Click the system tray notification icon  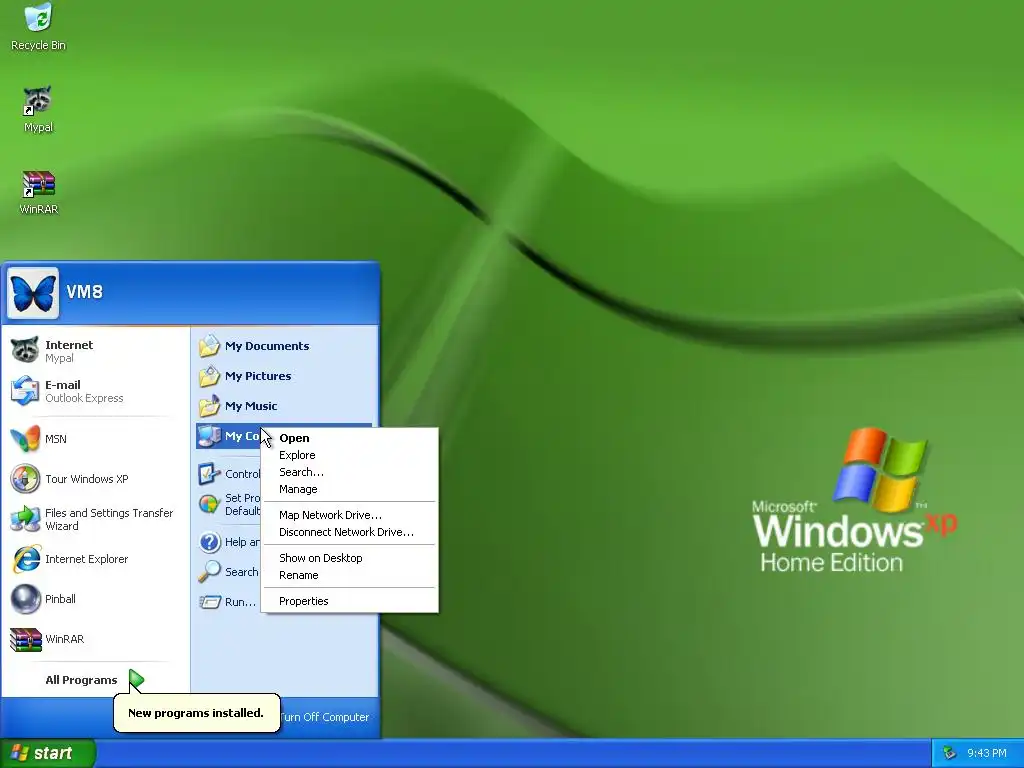tap(950, 753)
